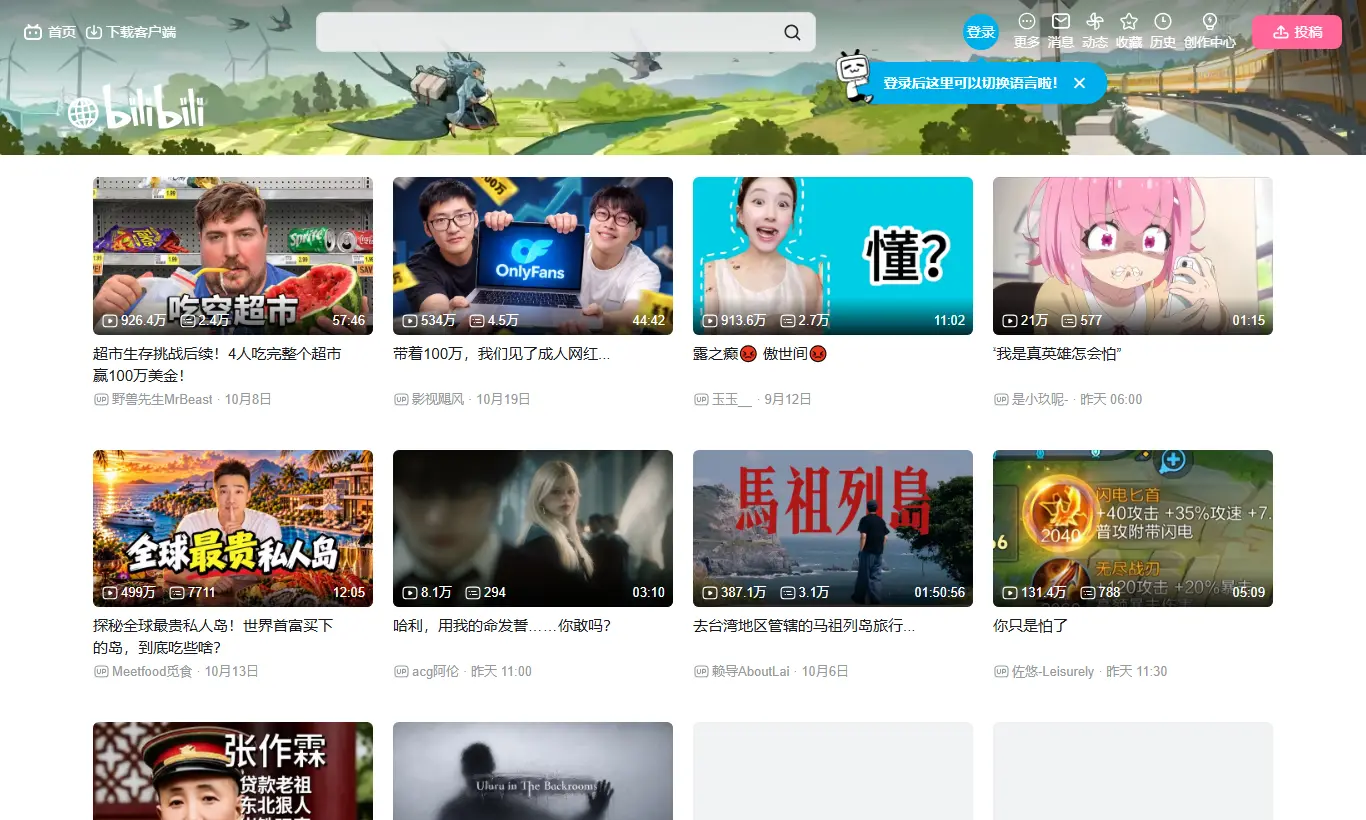Go to 首页 home link

(x=50, y=32)
